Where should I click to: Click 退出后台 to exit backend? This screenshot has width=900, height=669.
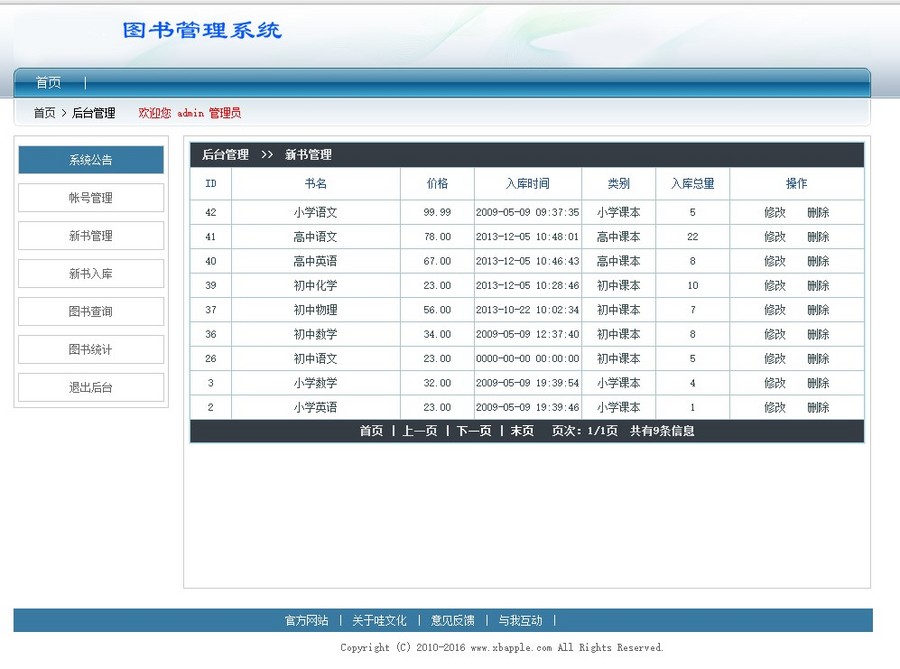pos(90,386)
